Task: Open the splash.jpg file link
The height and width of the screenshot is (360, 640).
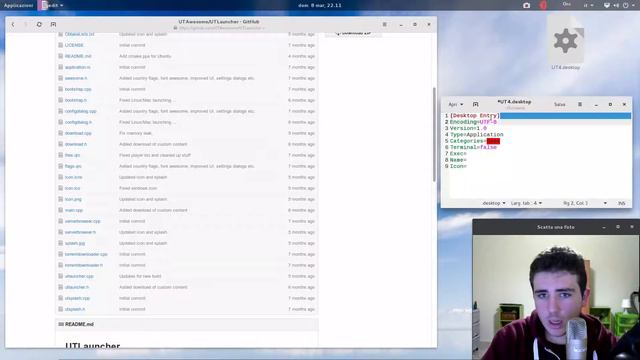Action: [x=75, y=244]
